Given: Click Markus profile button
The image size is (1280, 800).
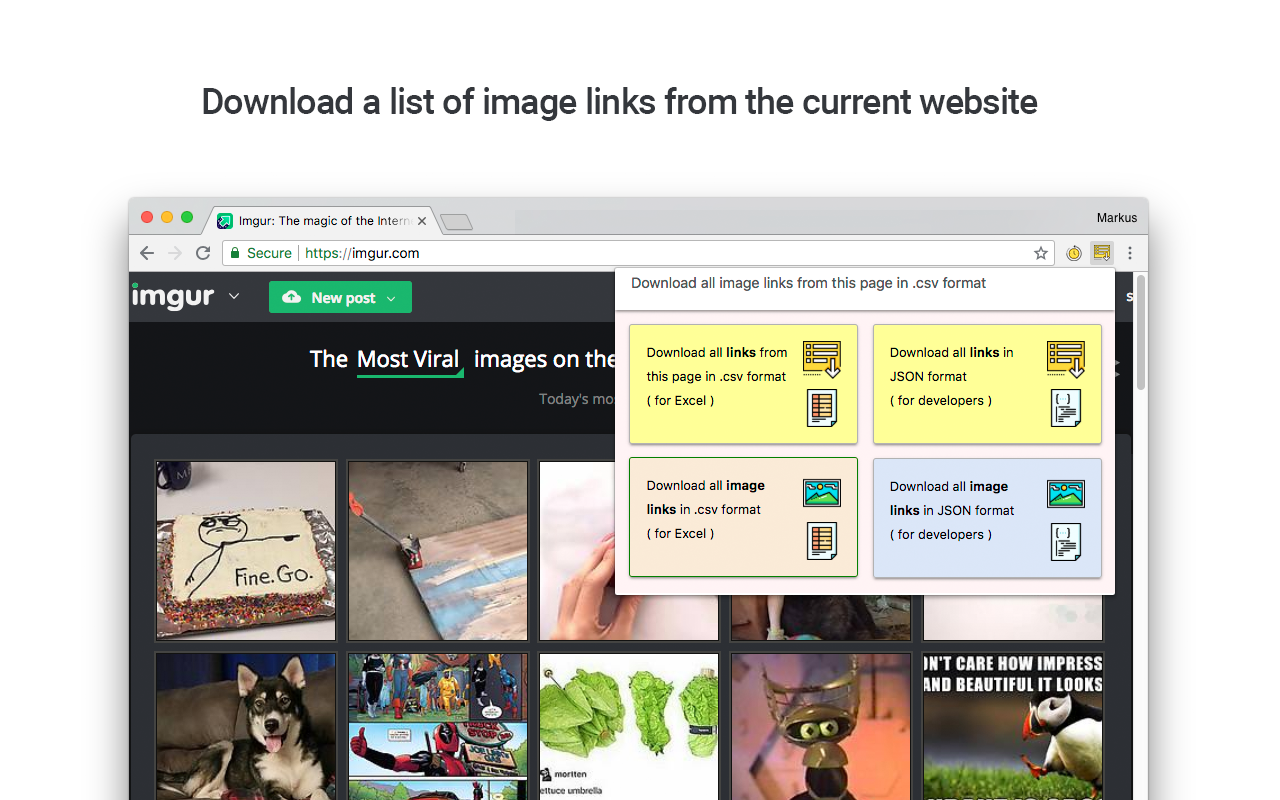Looking at the screenshot, I should [x=1116, y=217].
